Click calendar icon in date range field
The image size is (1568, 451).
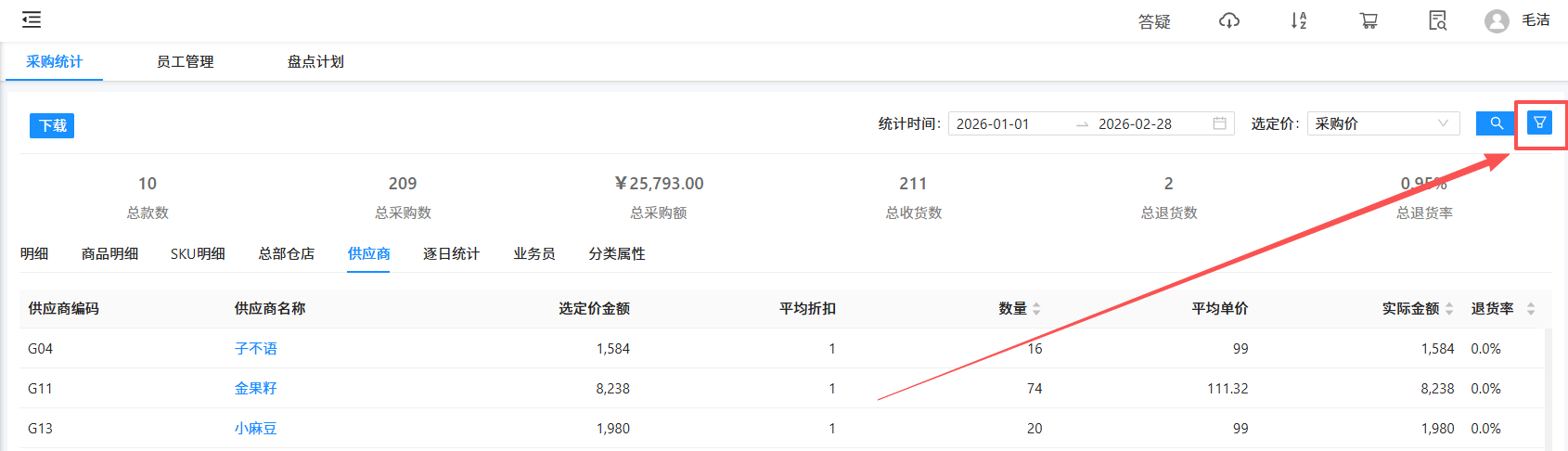(1219, 123)
